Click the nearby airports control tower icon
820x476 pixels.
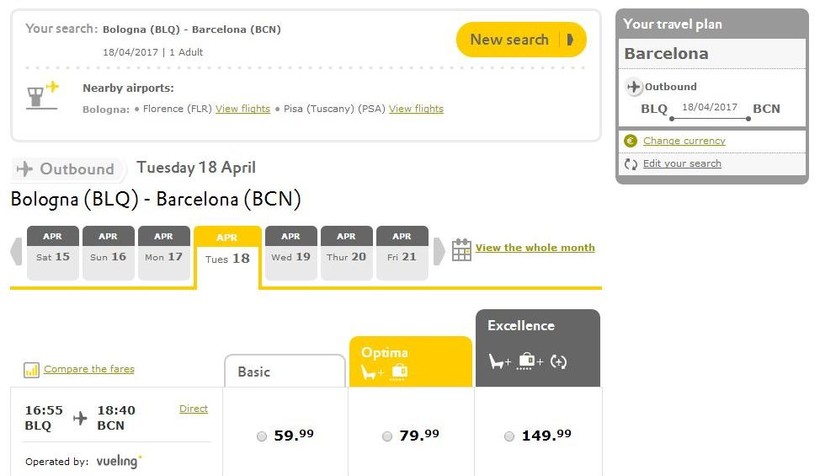tap(42, 95)
